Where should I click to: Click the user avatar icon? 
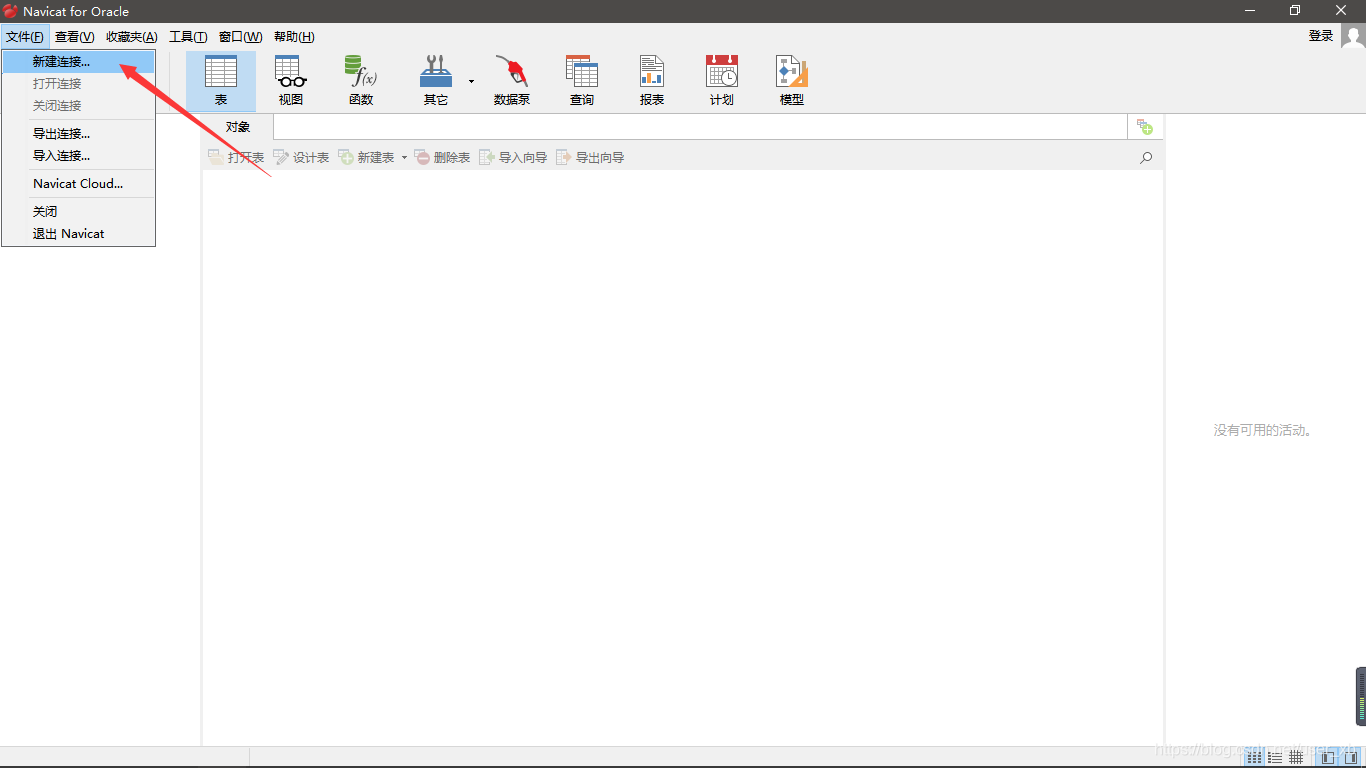click(1353, 36)
